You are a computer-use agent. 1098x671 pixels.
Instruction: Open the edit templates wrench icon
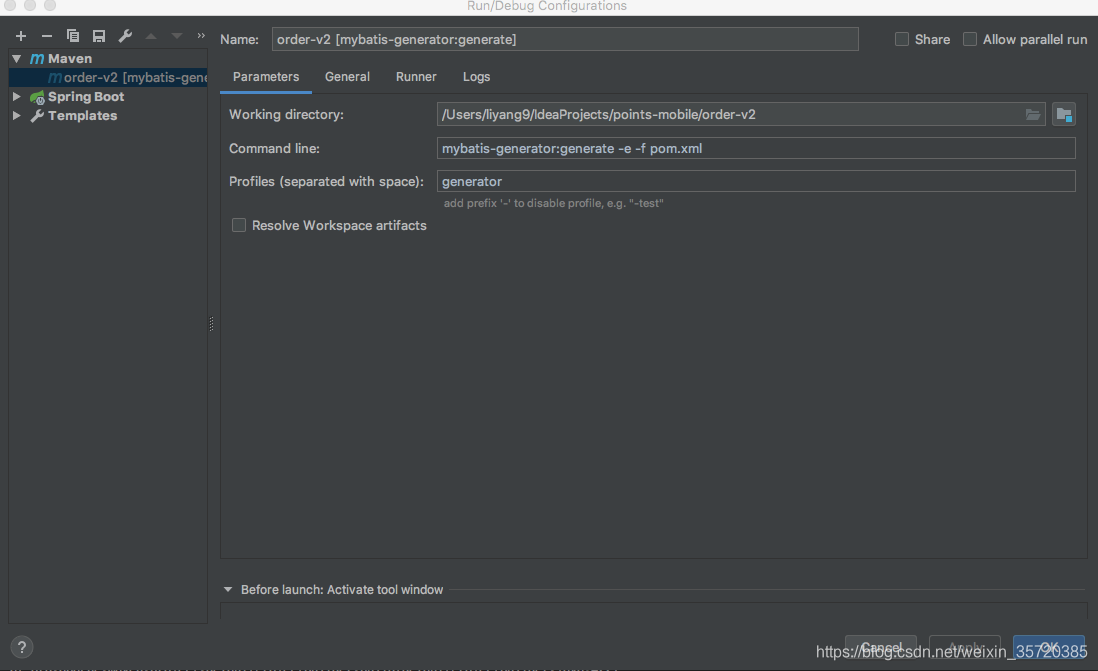[x=125, y=36]
